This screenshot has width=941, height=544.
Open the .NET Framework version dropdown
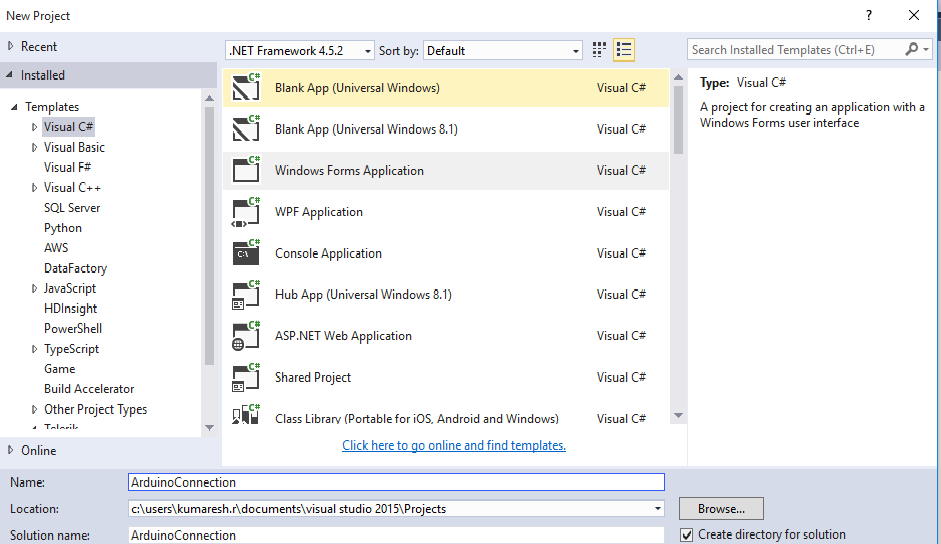click(300, 51)
